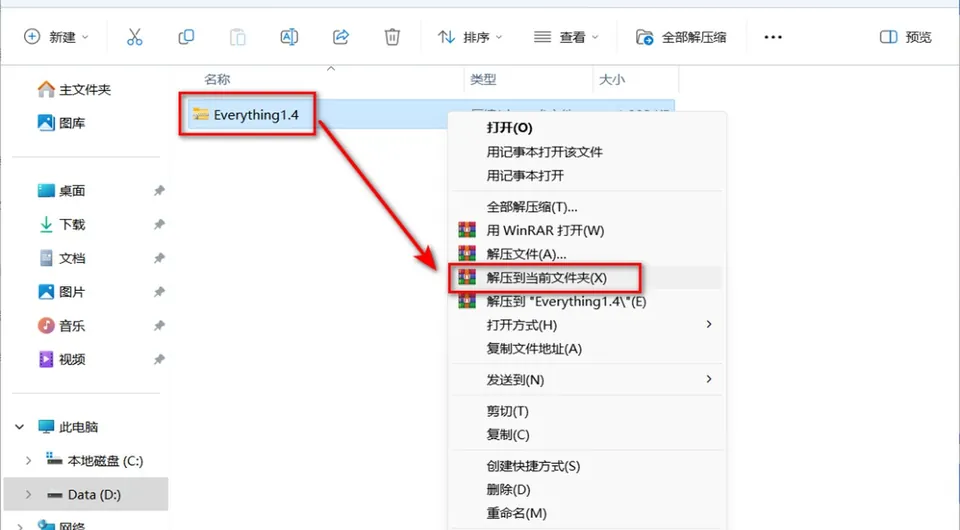This screenshot has height=530, width=960.
Task: Go to 桌面 desktop folder
Action: pos(61,191)
